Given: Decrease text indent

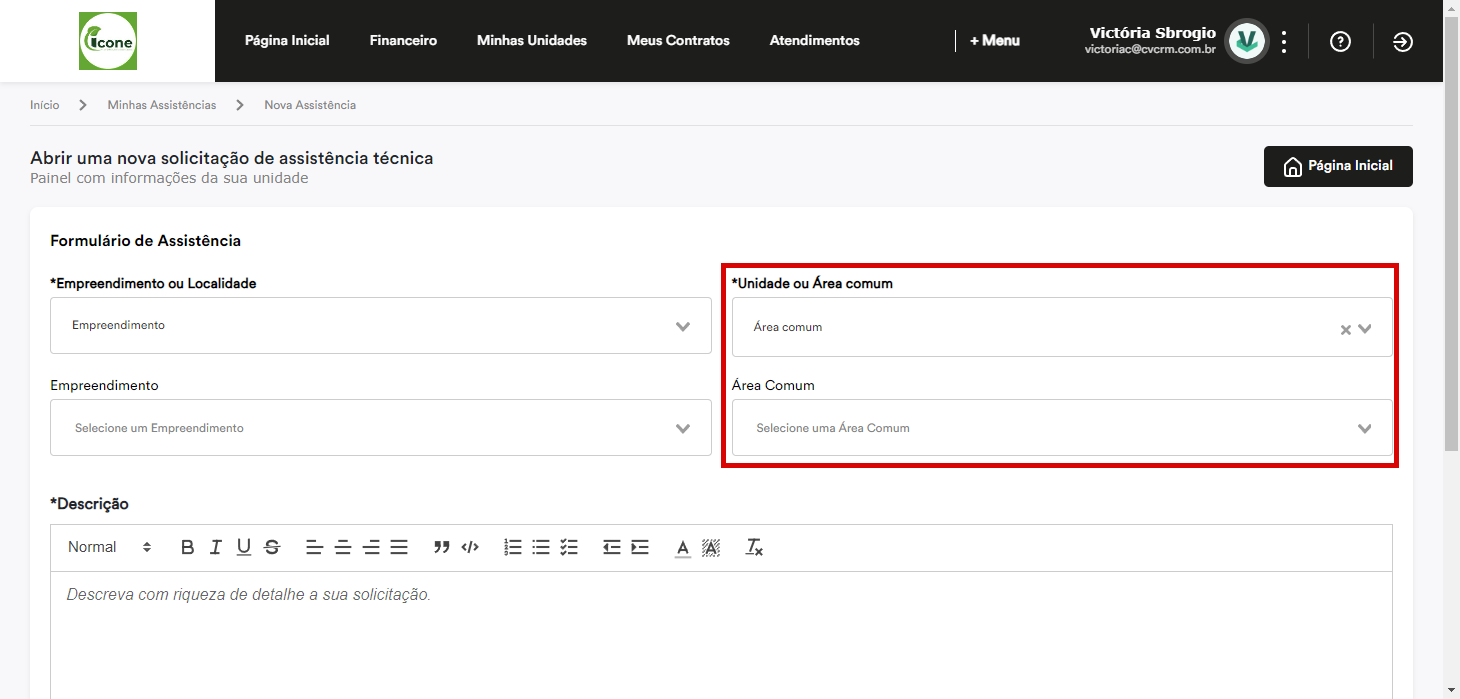Looking at the screenshot, I should point(612,547).
